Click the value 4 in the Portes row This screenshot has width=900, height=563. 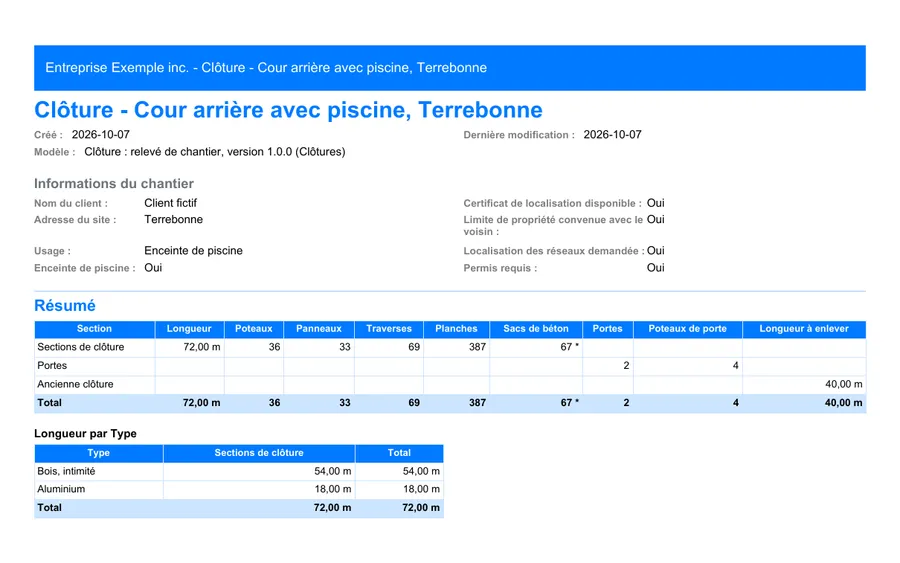(735, 366)
